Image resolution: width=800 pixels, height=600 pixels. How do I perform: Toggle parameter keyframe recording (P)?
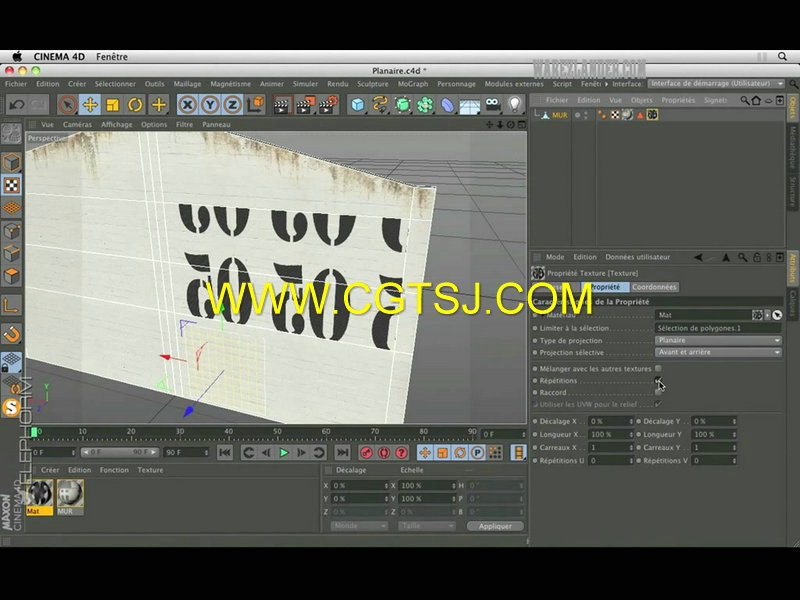point(477,453)
